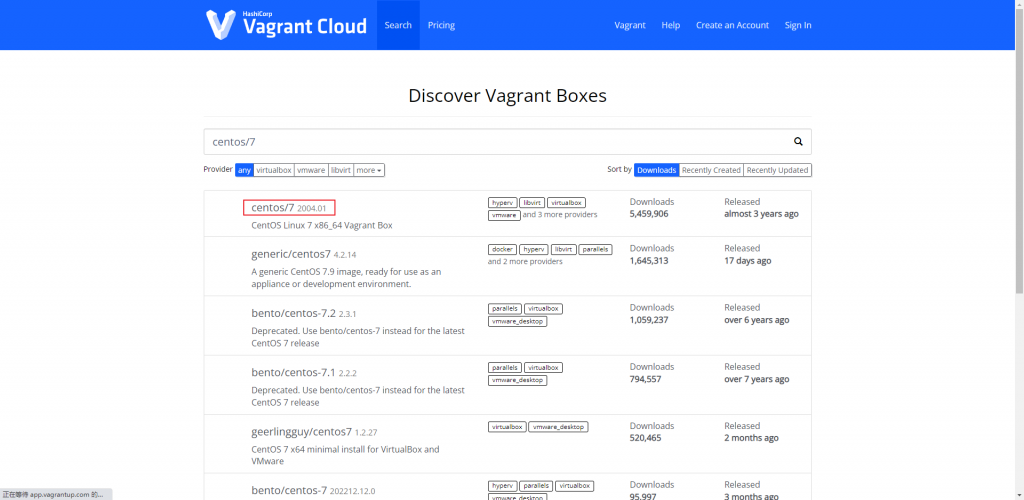Click libvirt tag in centos/7 row

[x=532, y=202]
